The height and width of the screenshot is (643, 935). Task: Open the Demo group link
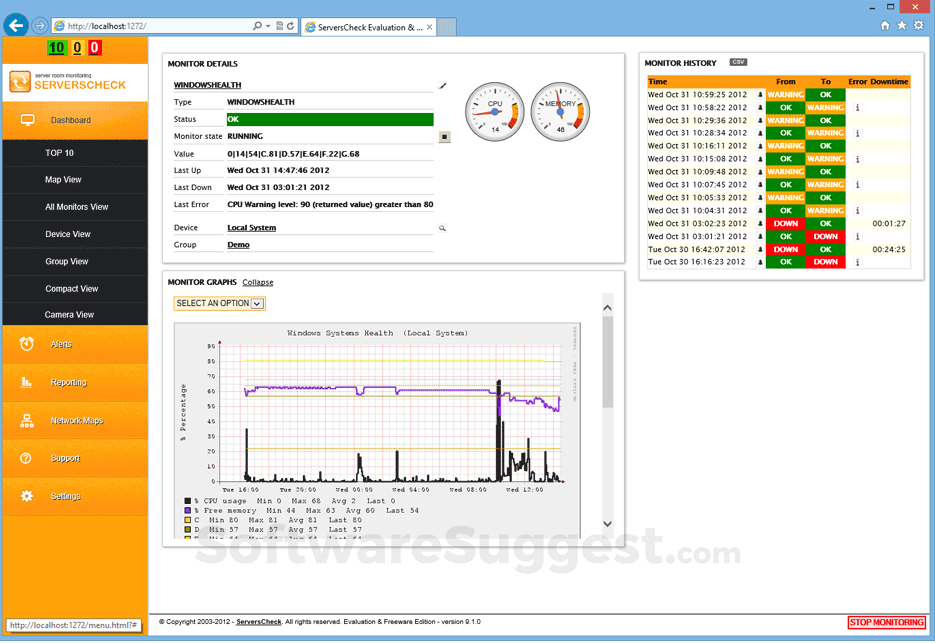(238, 244)
